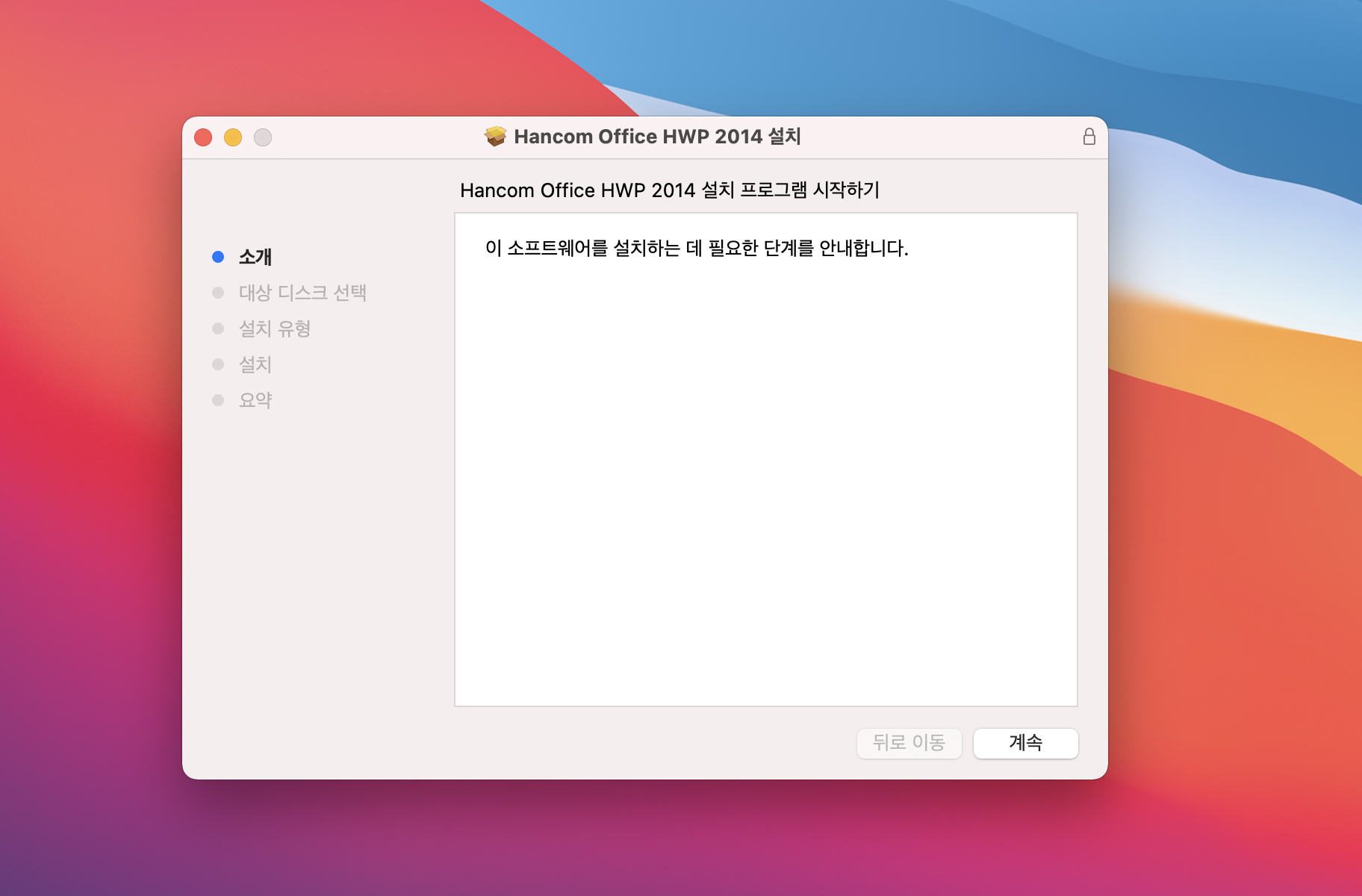Click the gray bullet beside 대상 디스크 선택
The height and width of the screenshot is (896, 1362).
[218, 293]
